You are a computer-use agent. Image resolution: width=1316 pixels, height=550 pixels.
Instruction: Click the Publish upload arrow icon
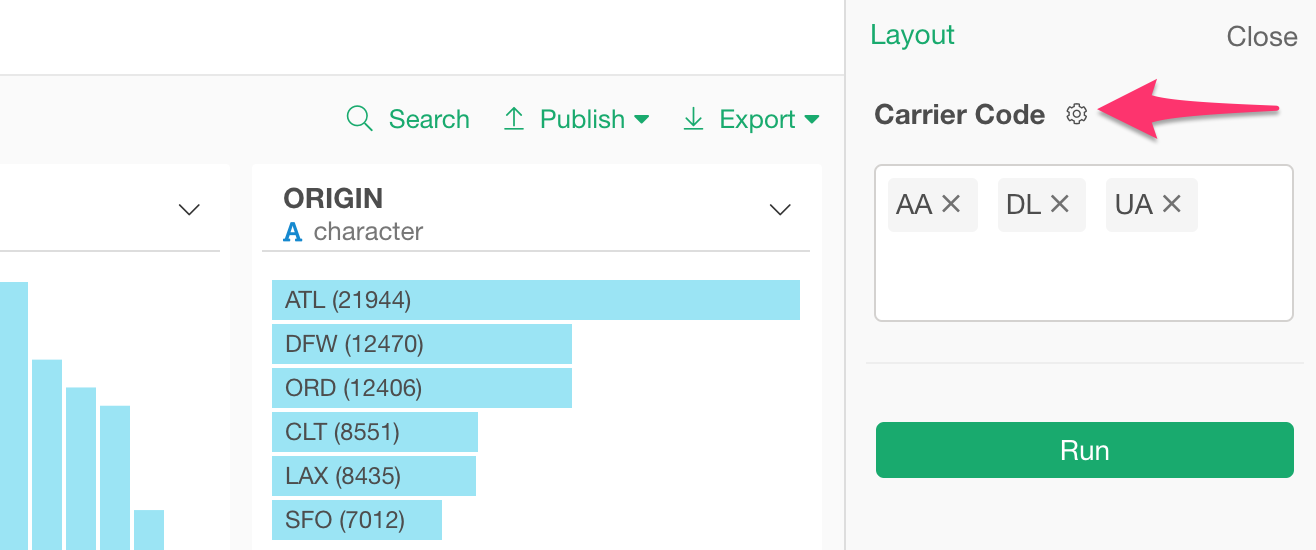514,119
